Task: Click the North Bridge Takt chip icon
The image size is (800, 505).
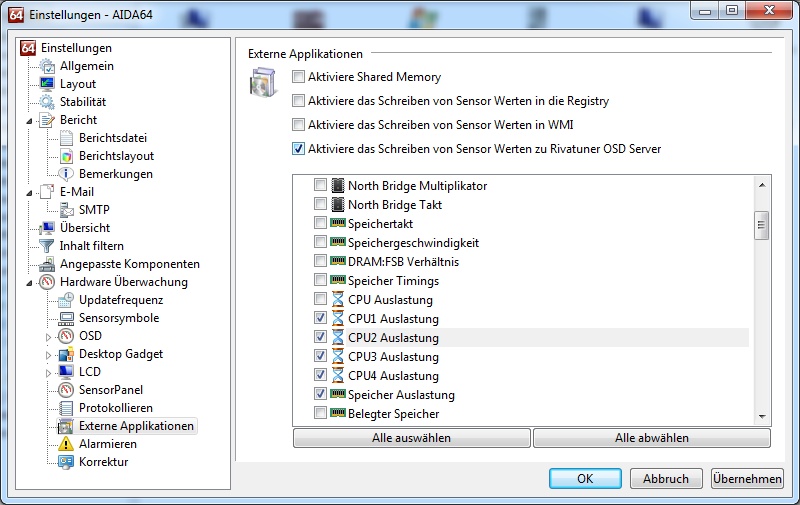Action: point(337,204)
